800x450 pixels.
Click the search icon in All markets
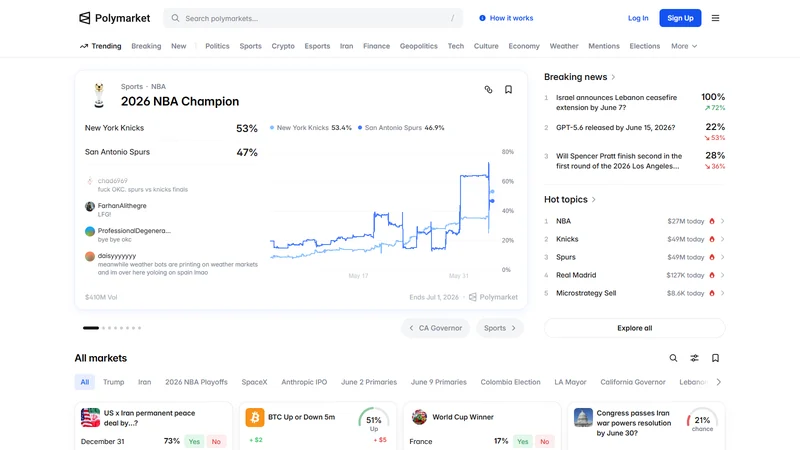click(673, 358)
